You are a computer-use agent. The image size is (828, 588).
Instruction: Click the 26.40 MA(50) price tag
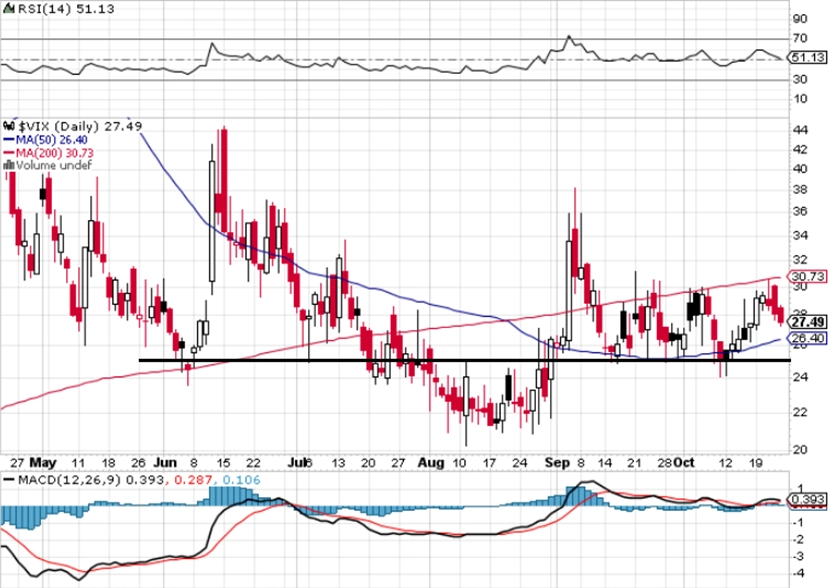point(806,338)
